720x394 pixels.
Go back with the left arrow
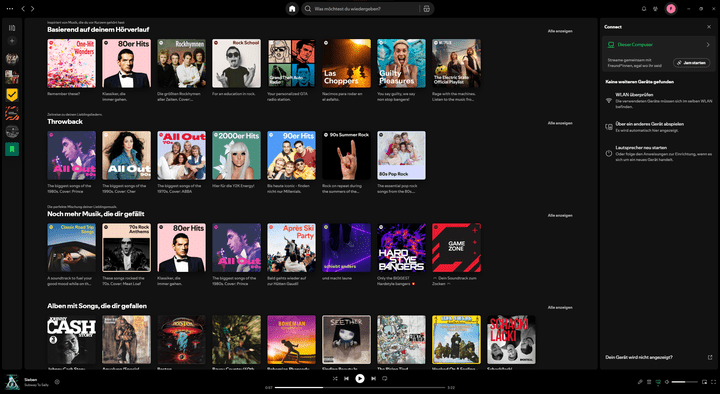pyautogui.click(x=23, y=9)
